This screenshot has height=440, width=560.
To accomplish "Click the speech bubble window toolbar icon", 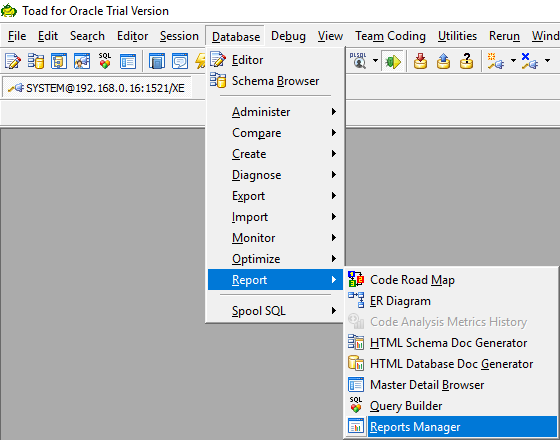I will point(180,61).
